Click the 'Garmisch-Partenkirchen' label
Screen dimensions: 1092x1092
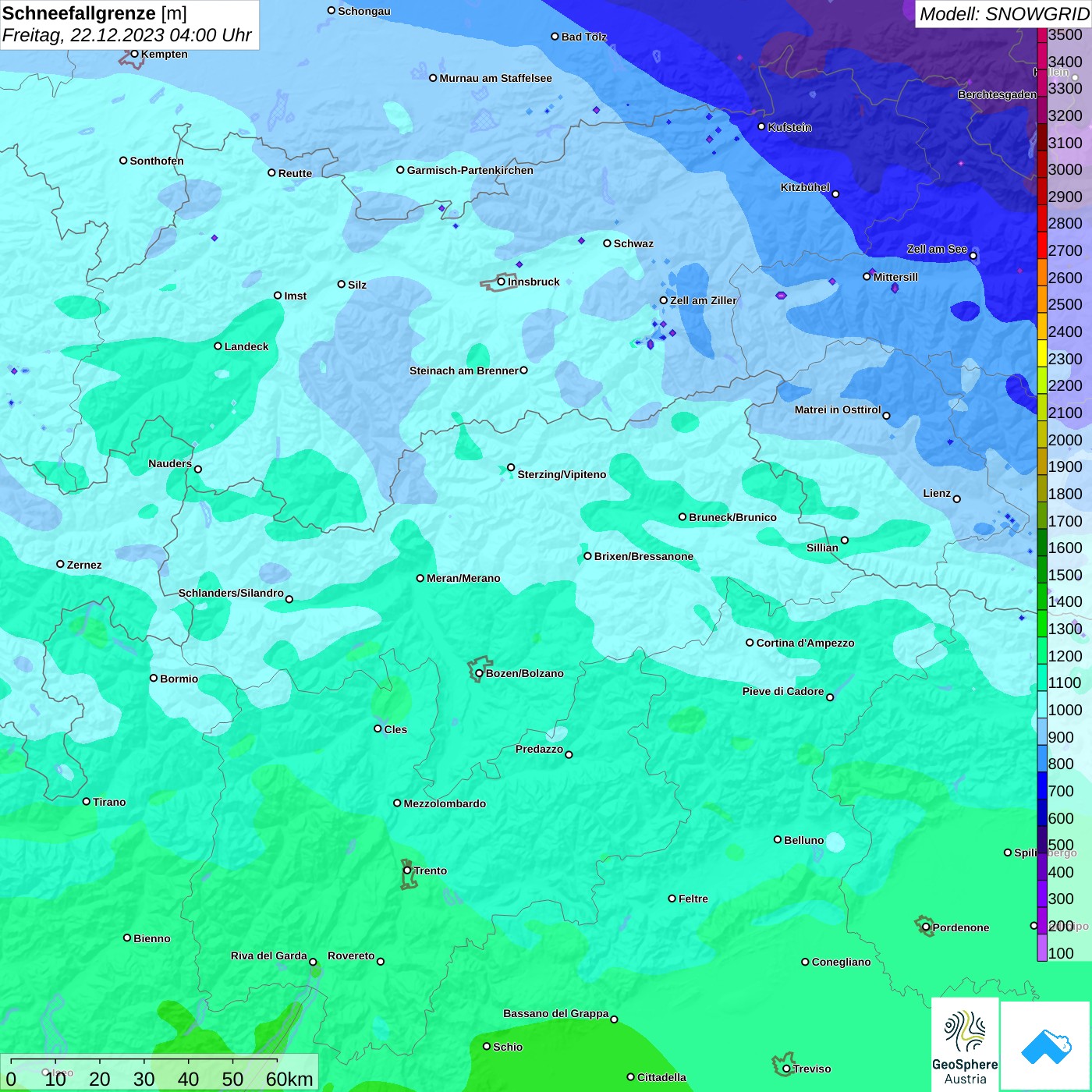point(470,170)
